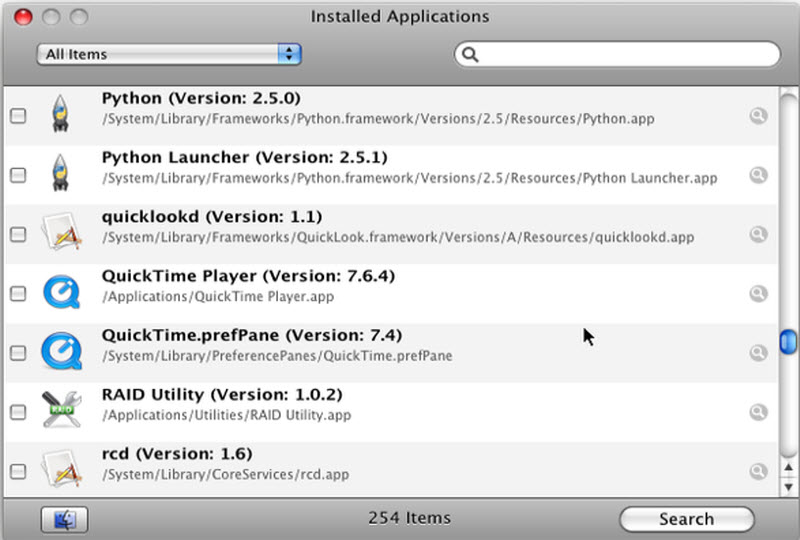
Task: Click the Python Launcher rocket icon
Action: [61, 173]
